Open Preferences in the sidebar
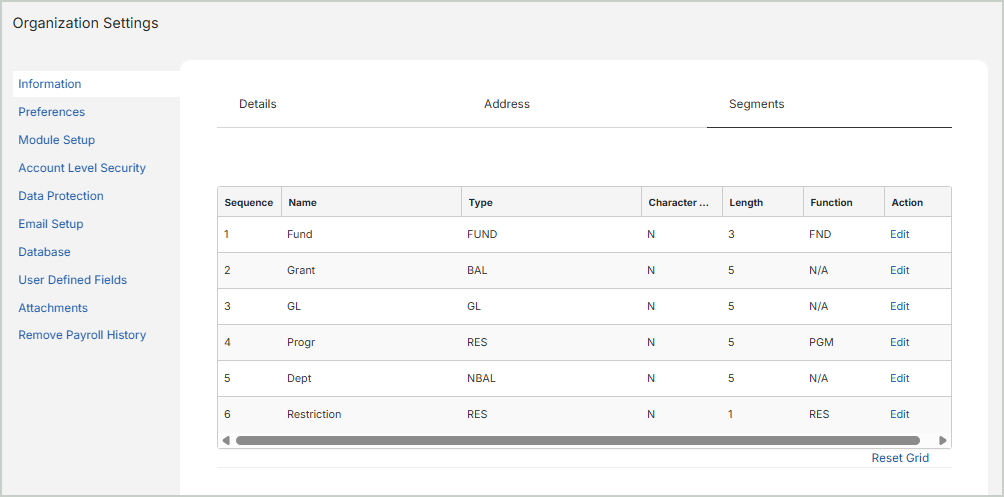1004x497 pixels. pyautogui.click(x=51, y=112)
